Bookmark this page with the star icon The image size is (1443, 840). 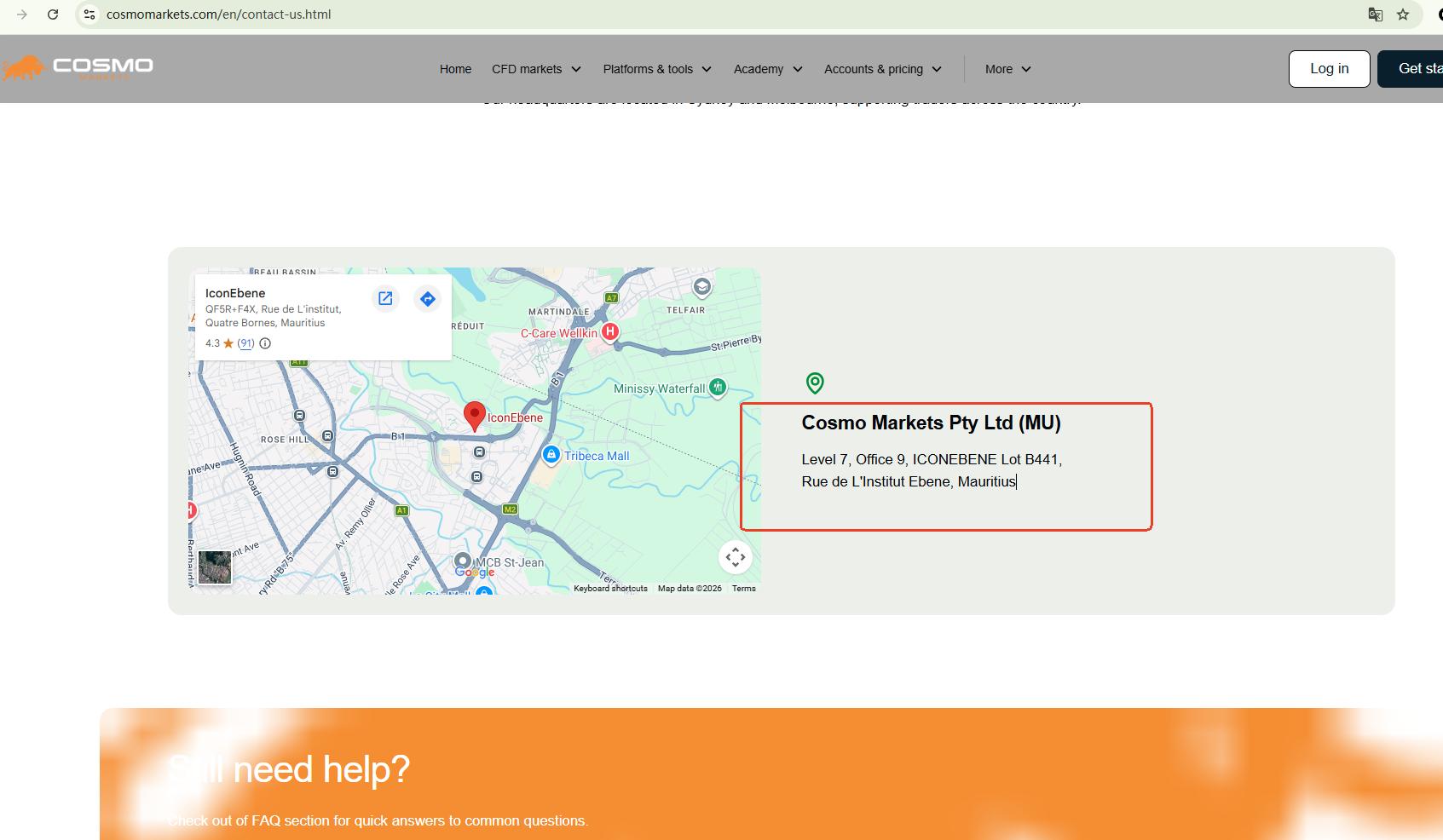pyautogui.click(x=1403, y=14)
